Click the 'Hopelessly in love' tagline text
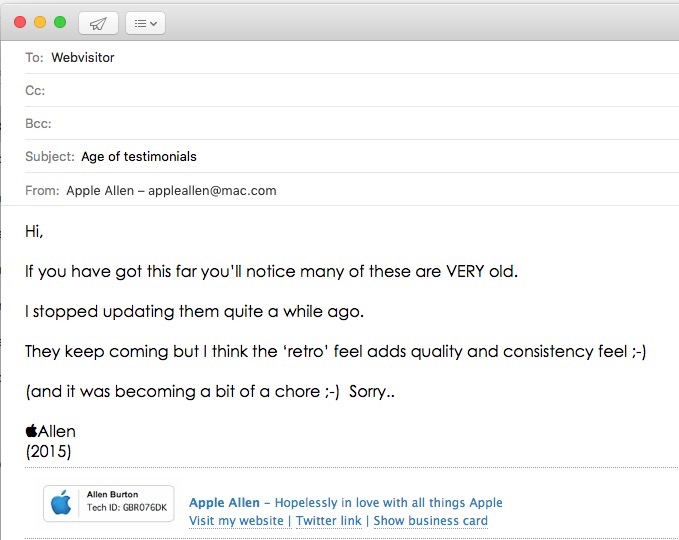Screen dimensions: 679x540 tap(389, 503)
